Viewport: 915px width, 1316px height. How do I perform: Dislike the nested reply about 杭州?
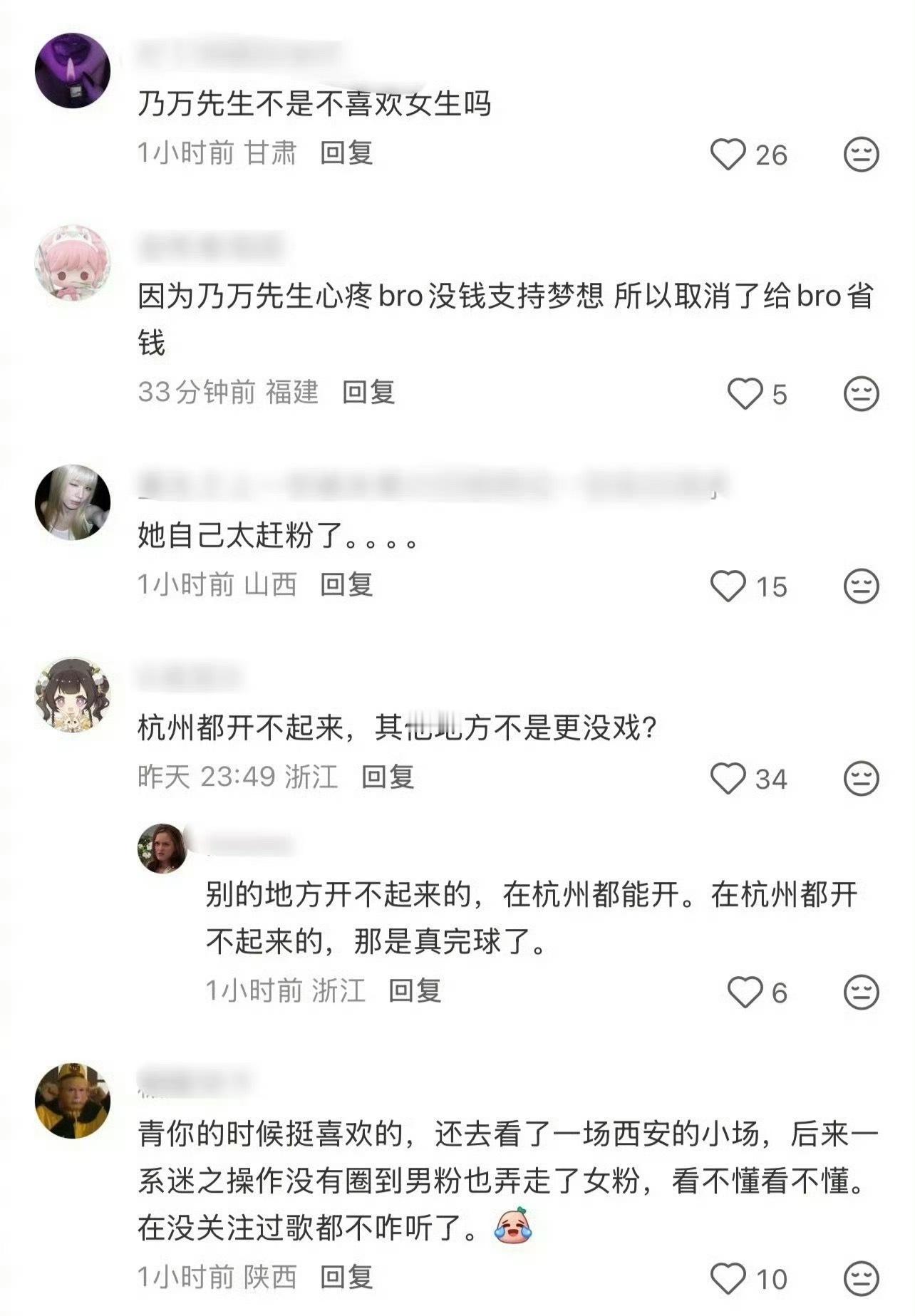(x=861, y=992)
